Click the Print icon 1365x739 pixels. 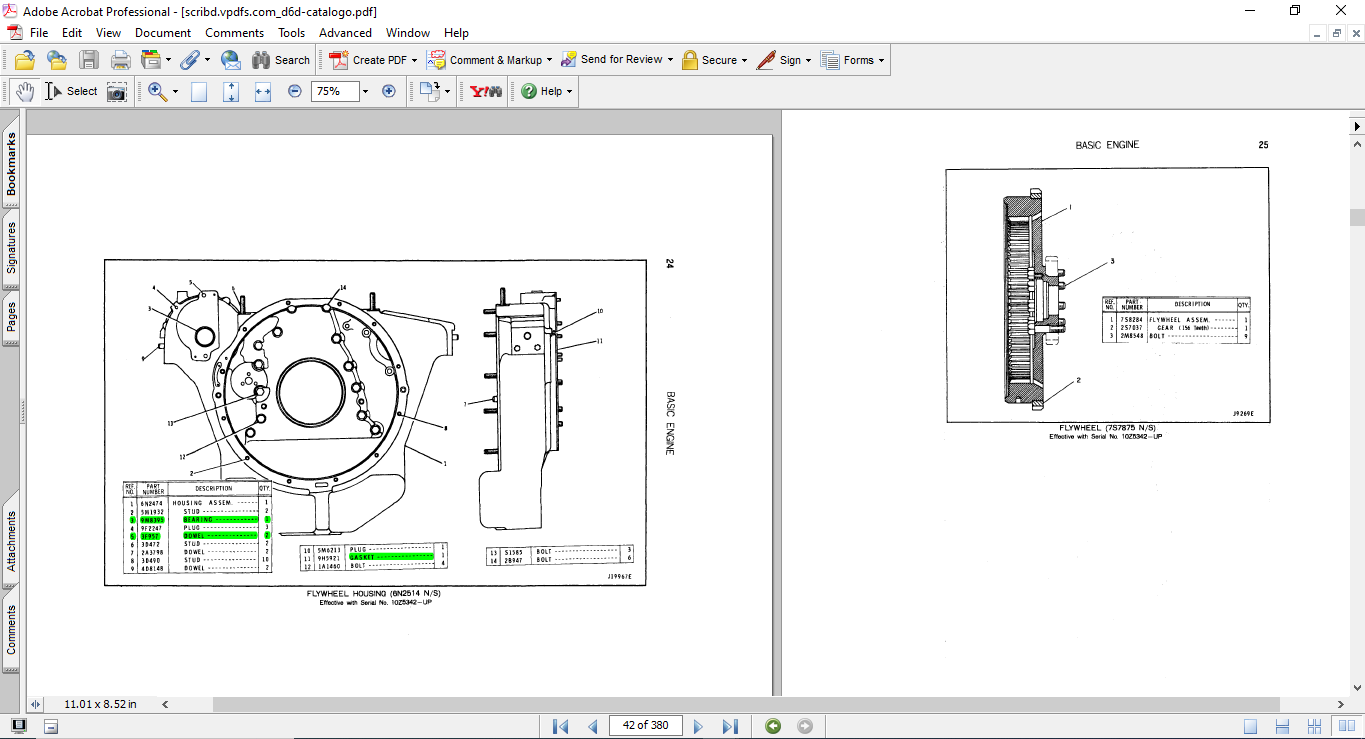121,60
